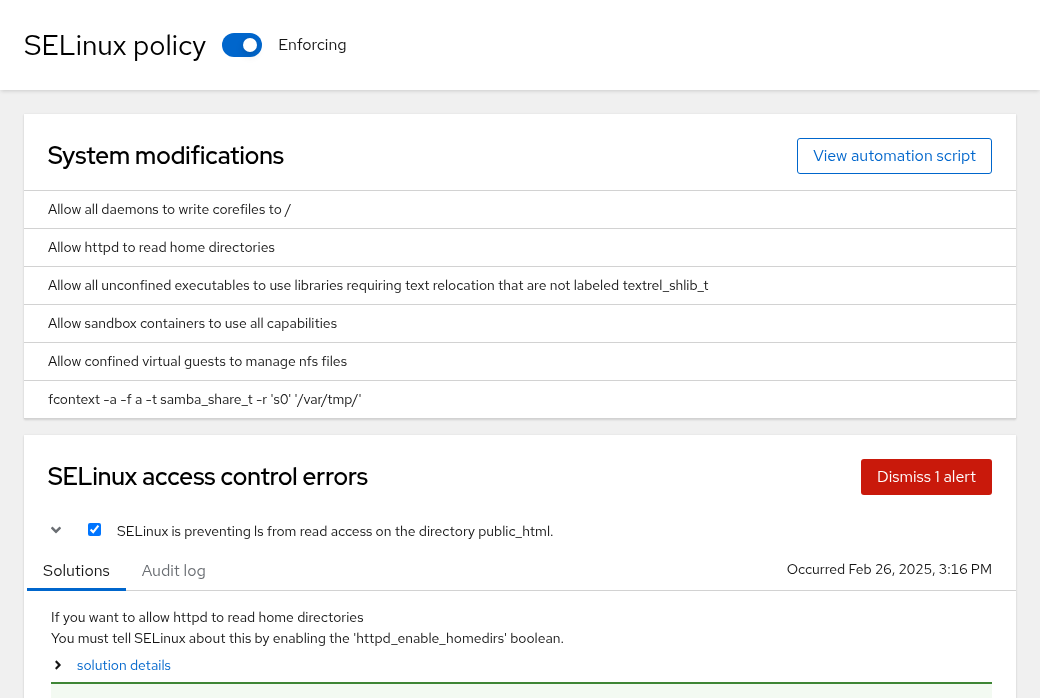The height and width of the screenshot is (698, 1040).
Task: Collapse the public_html alert row chevron
Action: (x=56, y=530)
